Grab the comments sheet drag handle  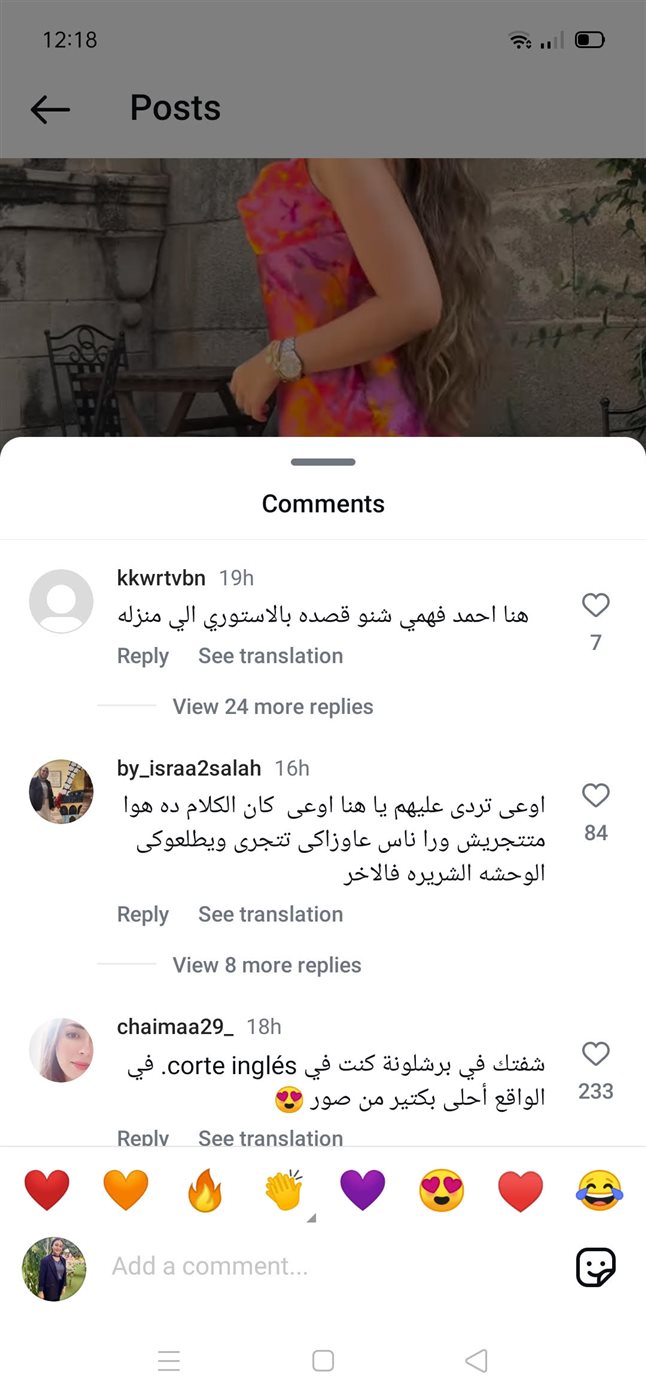tap(323, 462)
